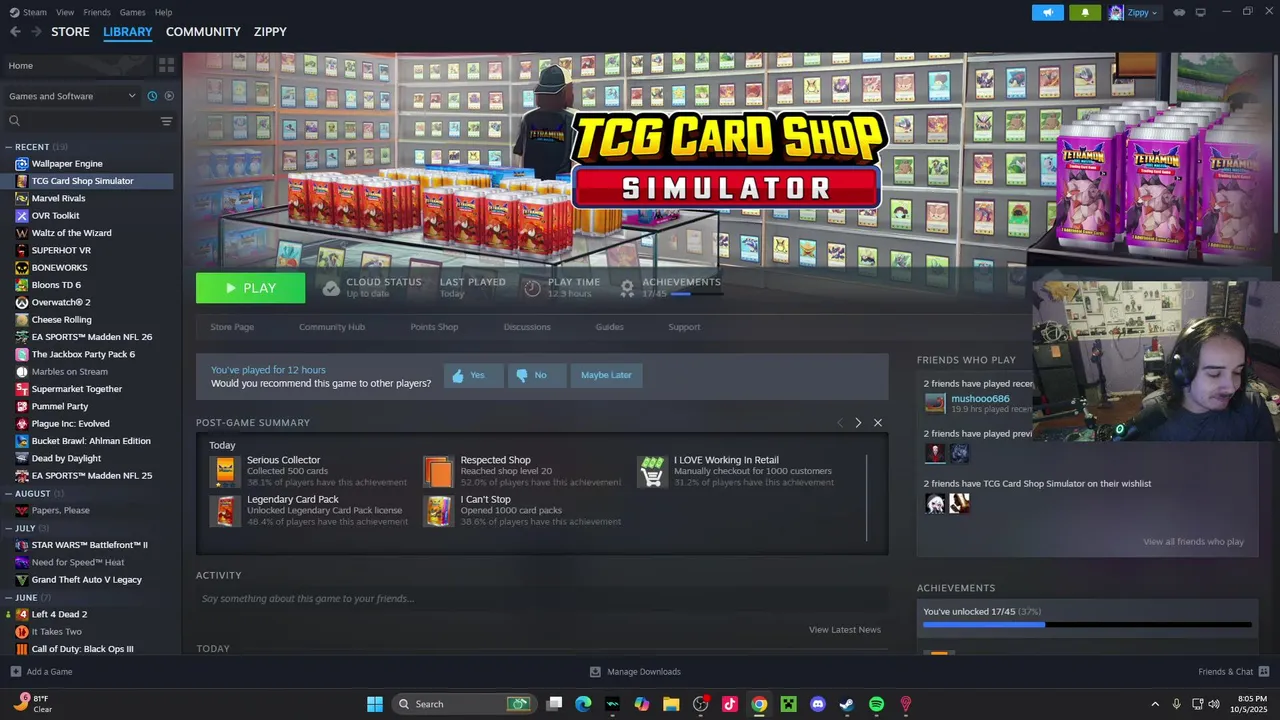Open the Guides link
The image size is (1280, 720).
[609, 327]
